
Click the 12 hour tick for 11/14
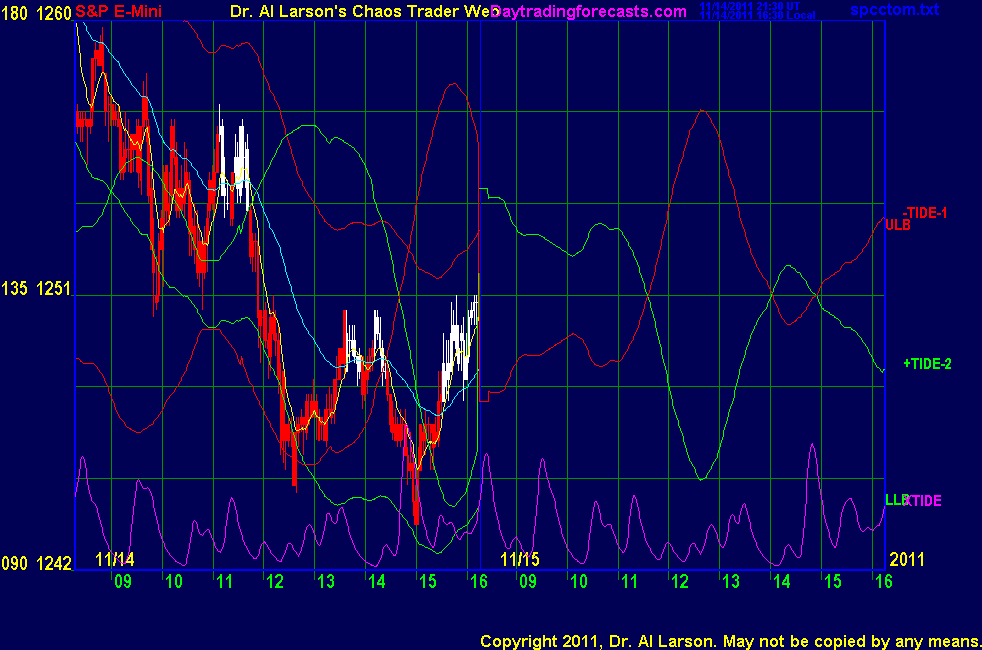[x=274, y=581]
